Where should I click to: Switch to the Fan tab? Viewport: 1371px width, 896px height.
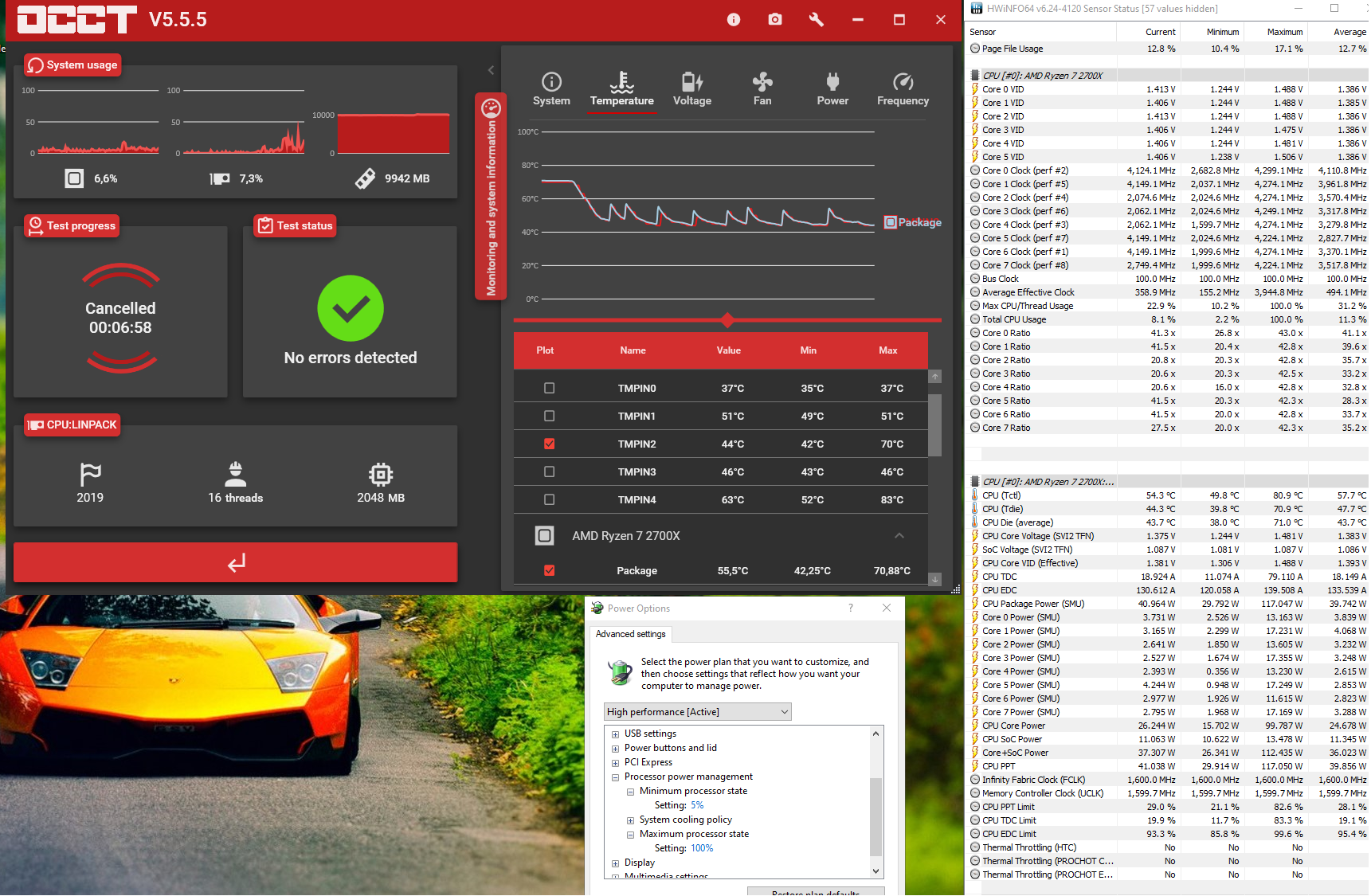tap(762, 89)
